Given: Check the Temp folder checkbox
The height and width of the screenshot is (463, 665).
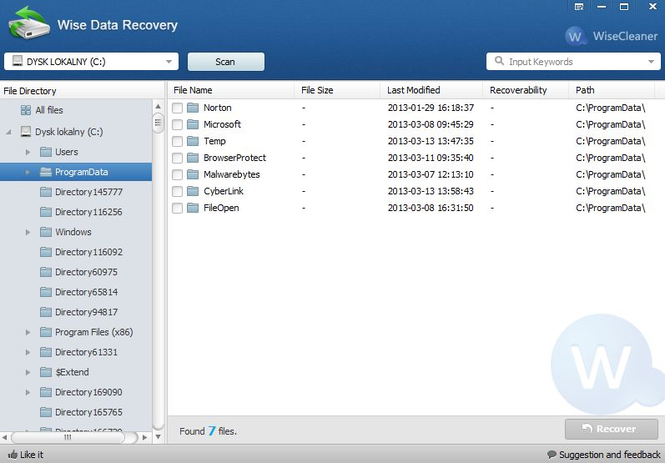Looking at the screenshot, I should click(x=177, y=141).
